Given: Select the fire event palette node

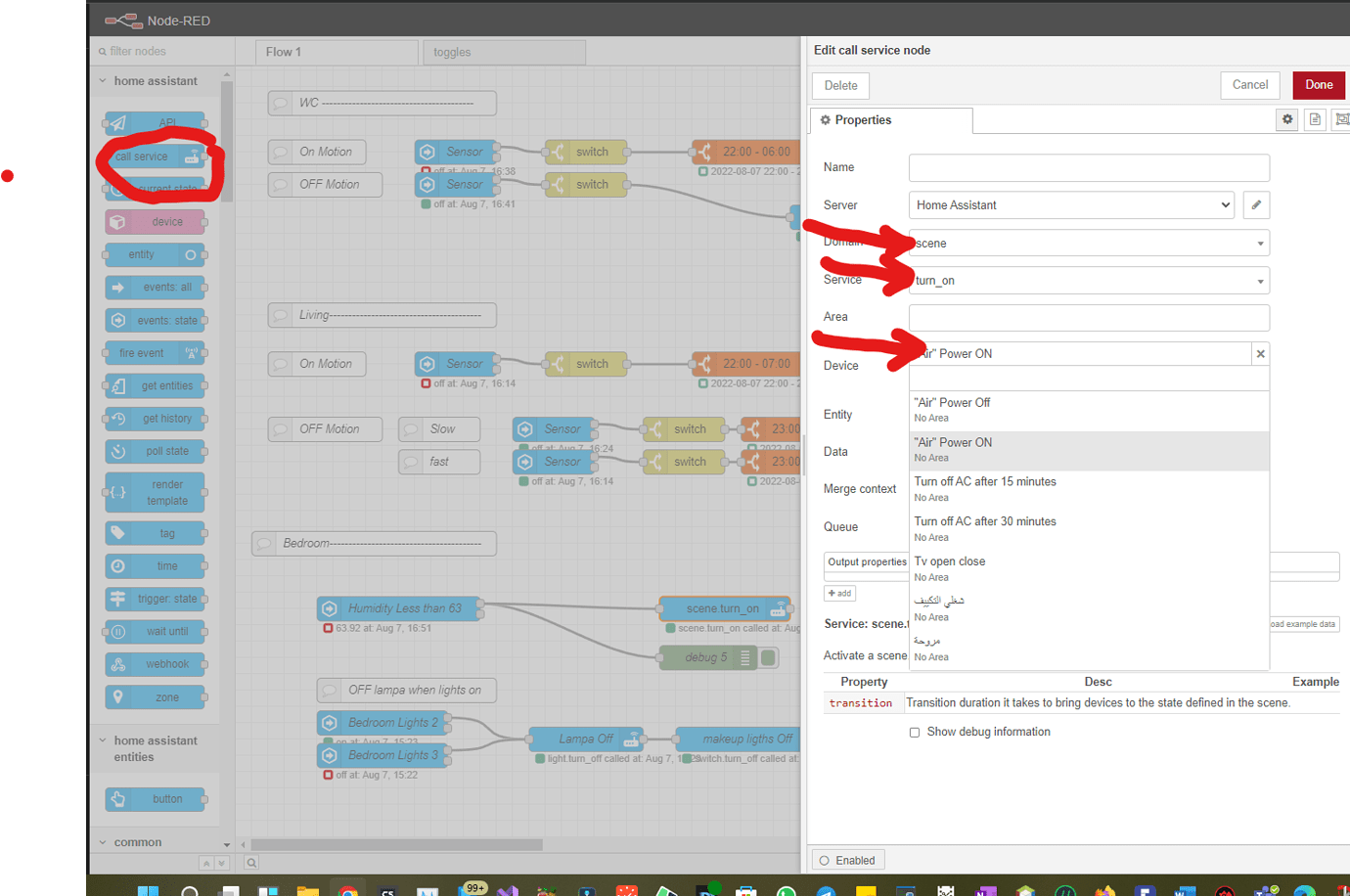Looking at the screenshot, I should pos(156,353).
